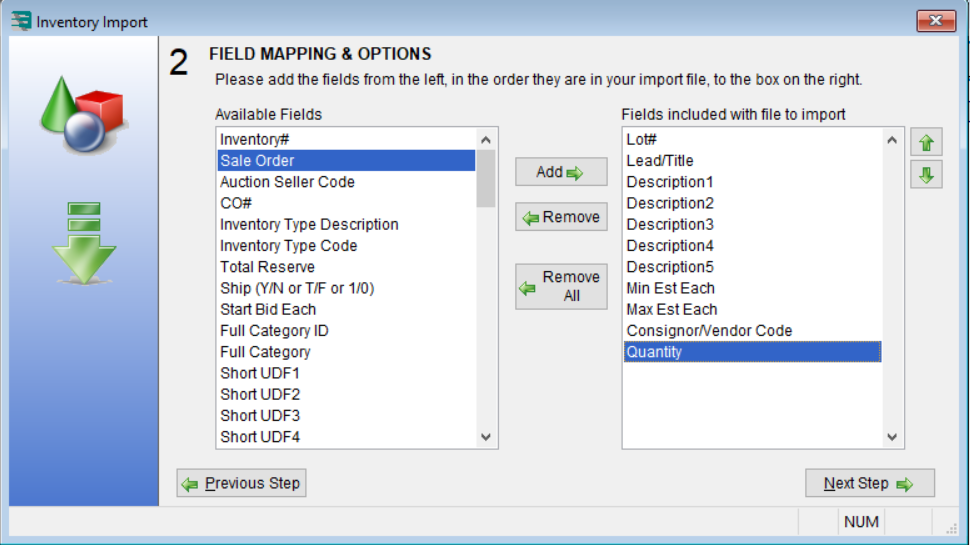Return to Previous Step

point(241,484)
